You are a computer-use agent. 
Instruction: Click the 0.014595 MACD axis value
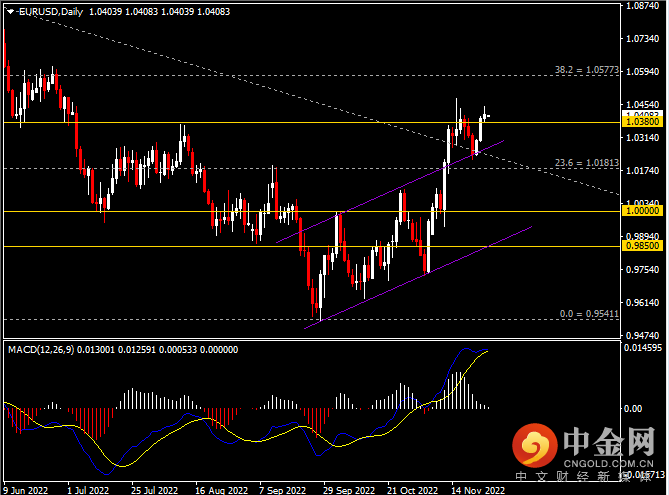pyautogui.click(x=644, y=348)
